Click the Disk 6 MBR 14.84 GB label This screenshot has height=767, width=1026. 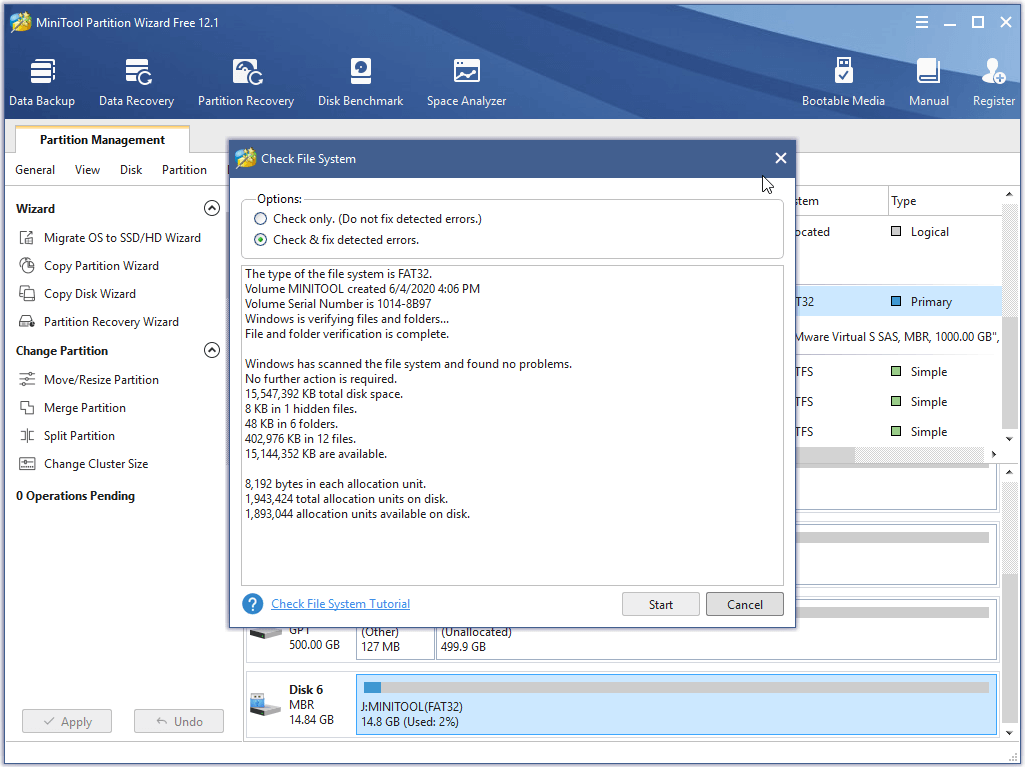tap(311, 704)
